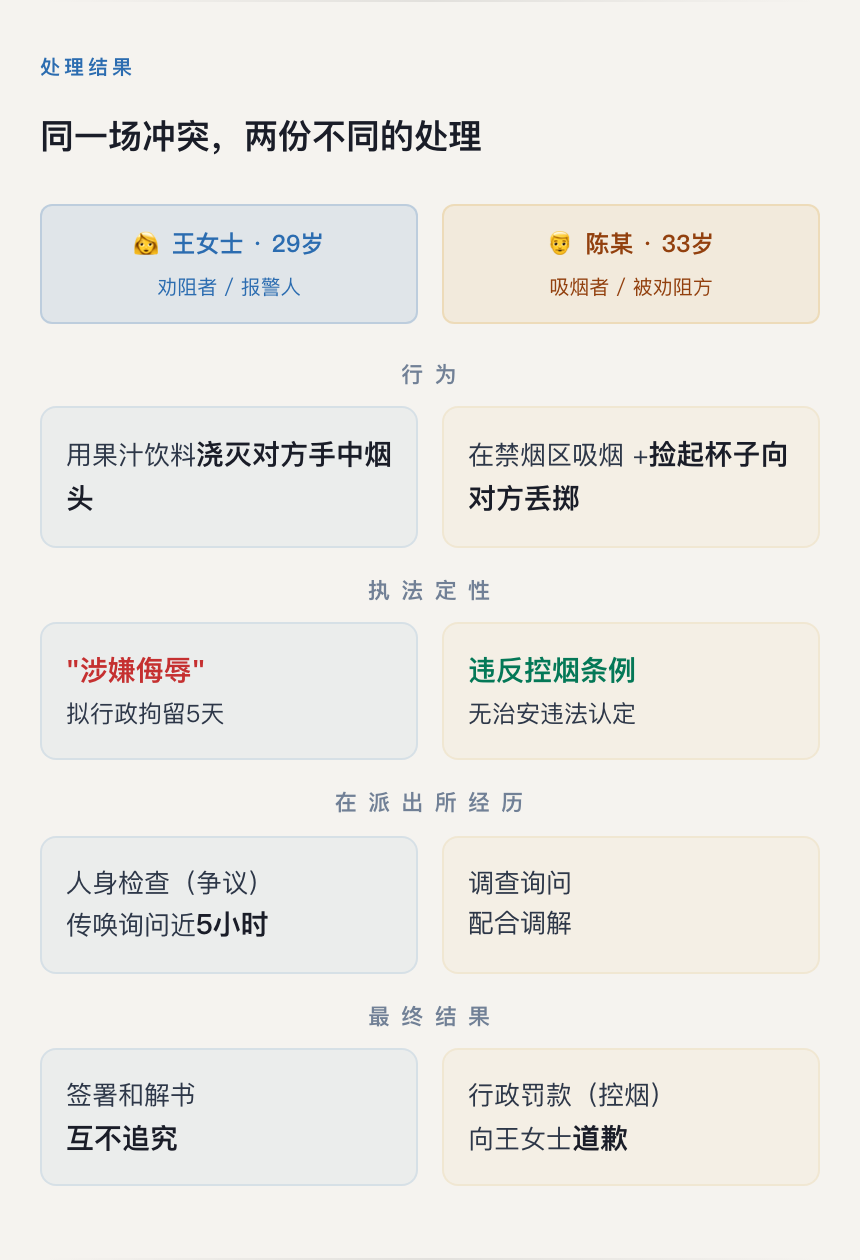Click the man emoji beside 陈某
Viewport: 860px width, 1260px height.
(559, 244)
